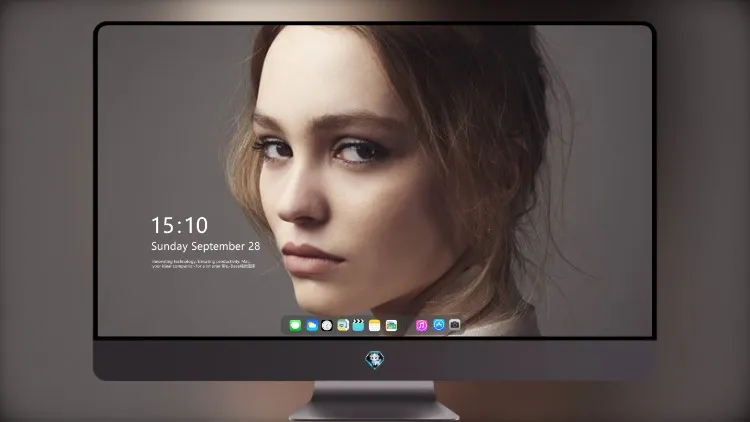
Task: Open the green Messages app in dock
Action: pos(295,325)
